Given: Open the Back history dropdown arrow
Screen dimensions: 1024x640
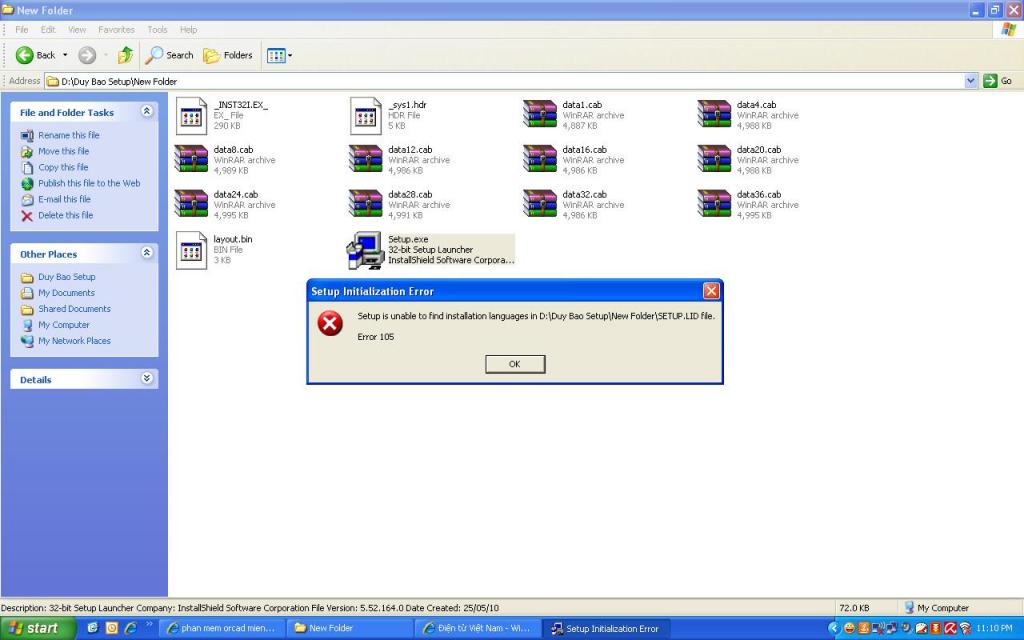Looking at the screenshot, I should tap(65, 56).
